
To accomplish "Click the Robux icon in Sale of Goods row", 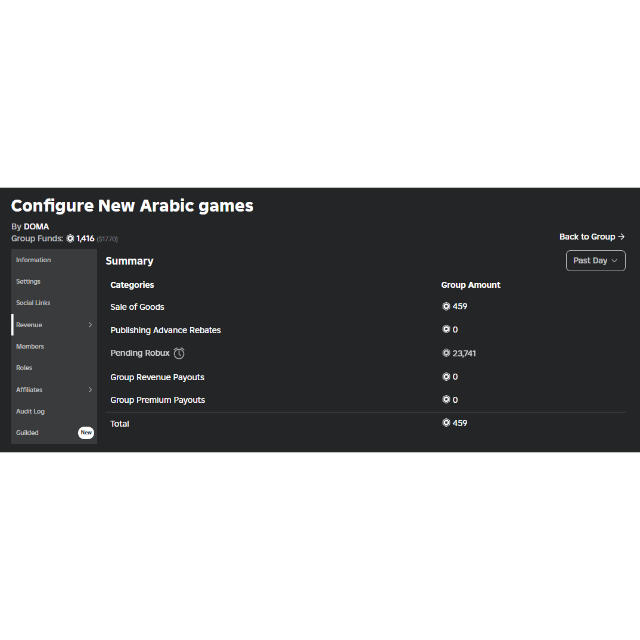I will click(446, 307).
